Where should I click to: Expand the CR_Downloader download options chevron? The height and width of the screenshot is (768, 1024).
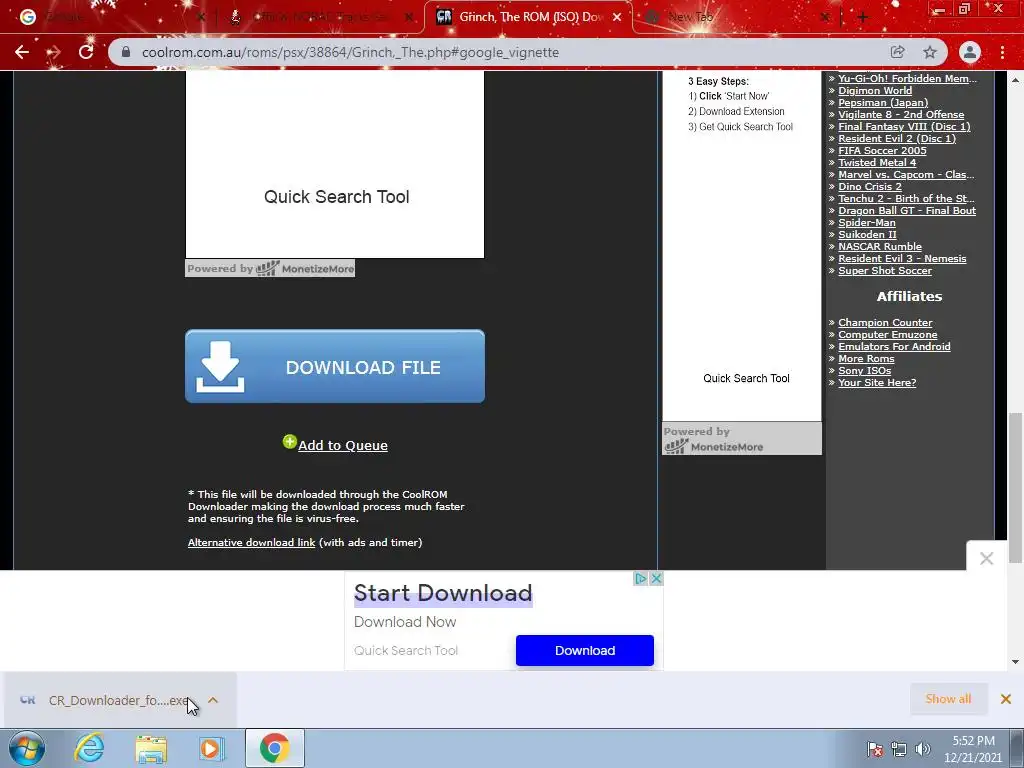(213, 700)
